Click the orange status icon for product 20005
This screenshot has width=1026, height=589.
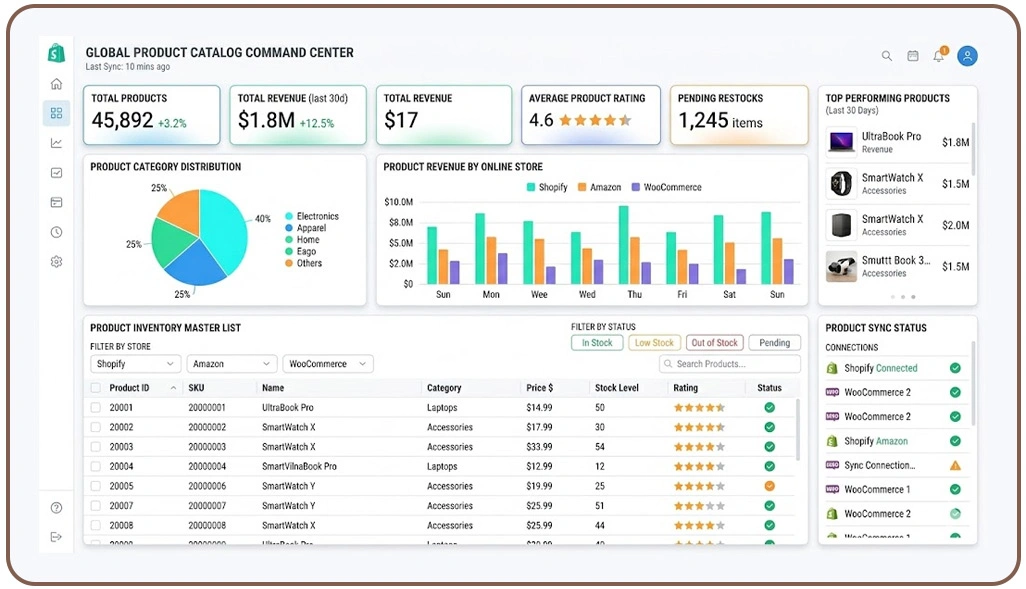coord(770,486)
